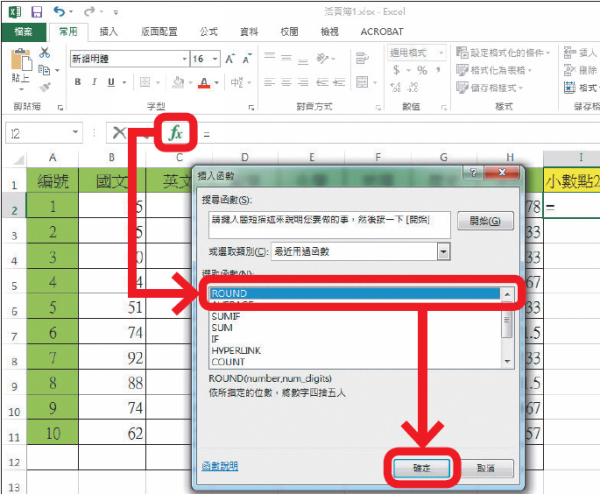Open the number format dropdown

[x=441, y=52]
